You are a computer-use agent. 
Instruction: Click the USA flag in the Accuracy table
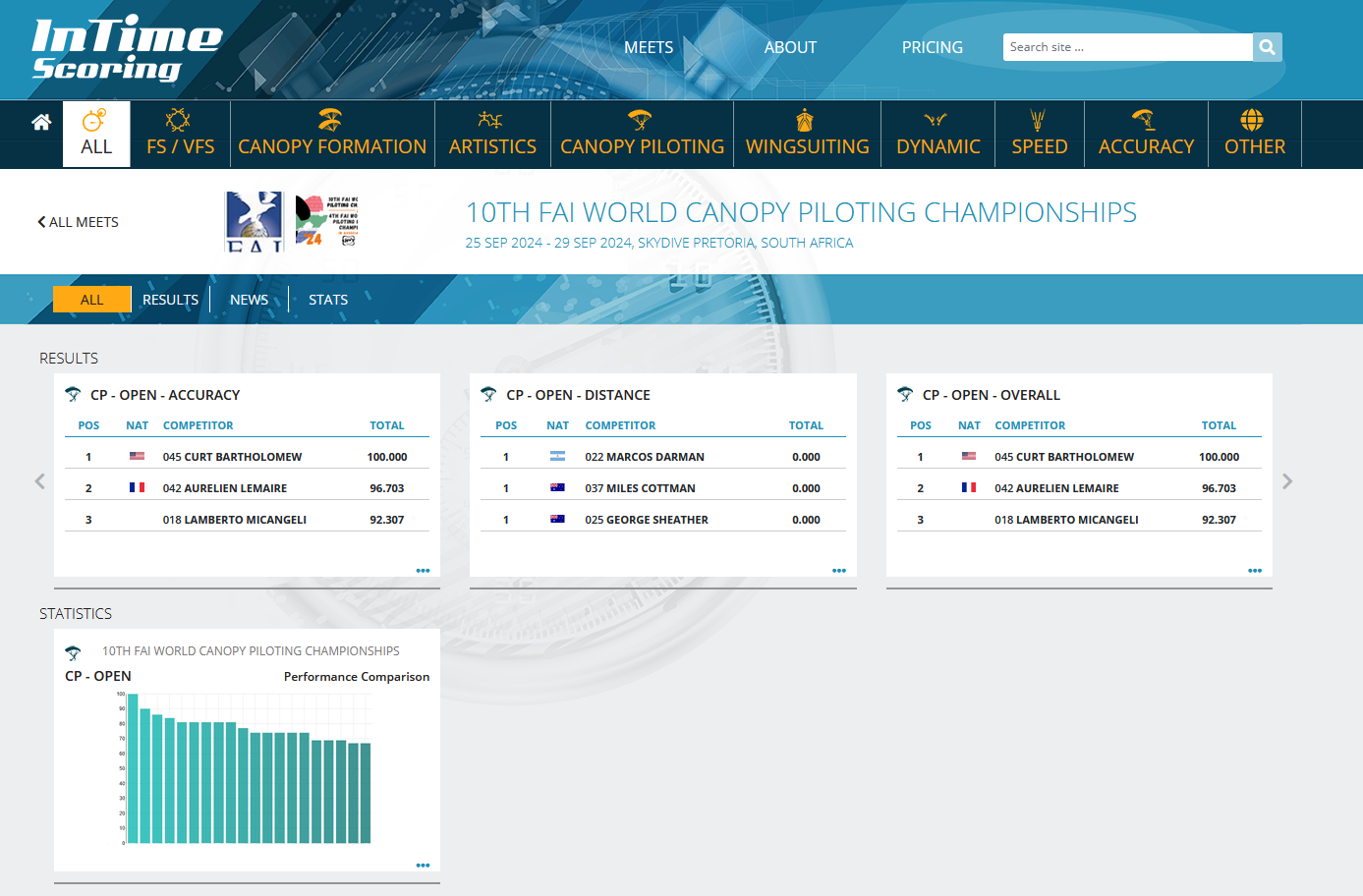point(137,456)
